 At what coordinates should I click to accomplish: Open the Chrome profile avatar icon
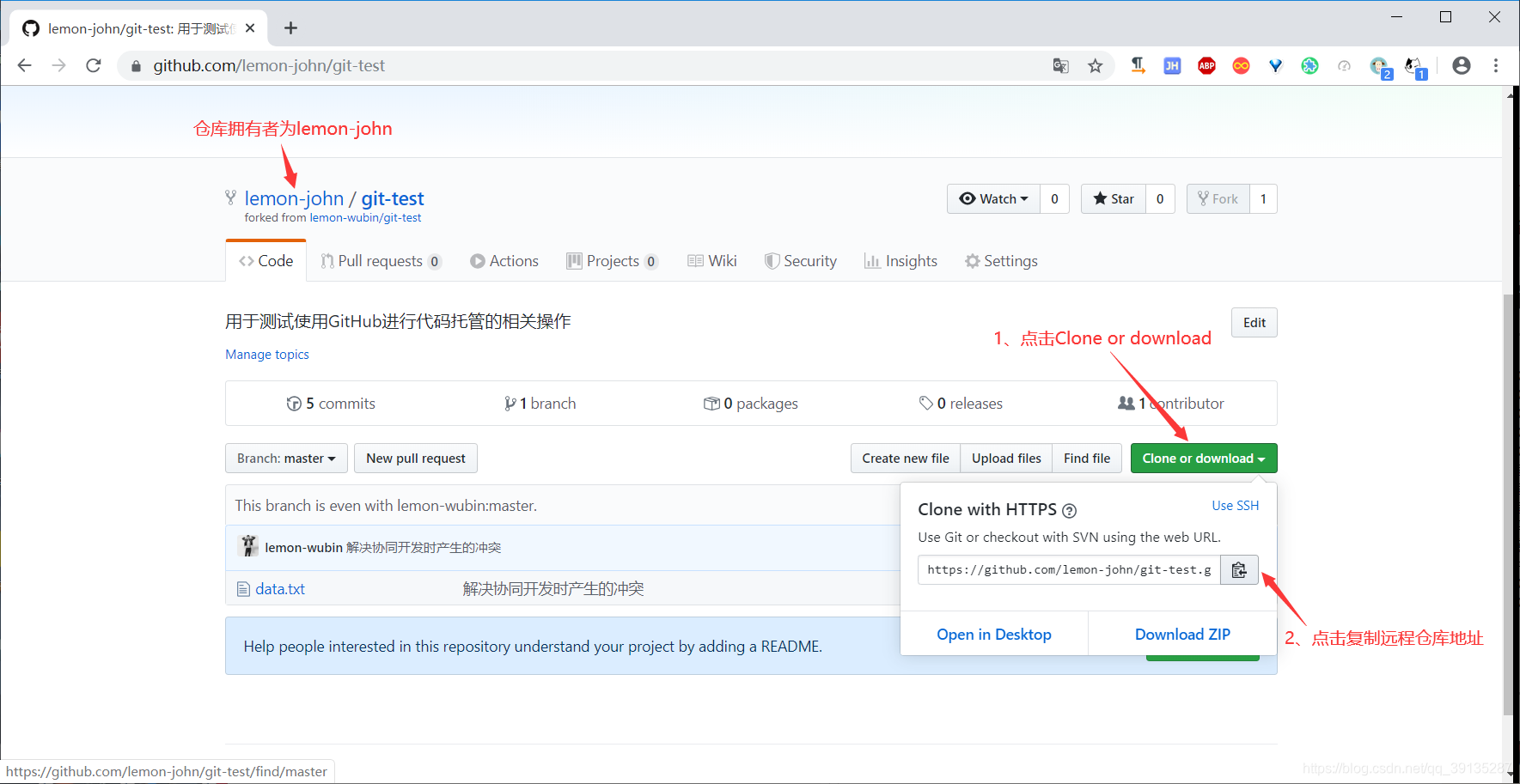click(1461, 66)
